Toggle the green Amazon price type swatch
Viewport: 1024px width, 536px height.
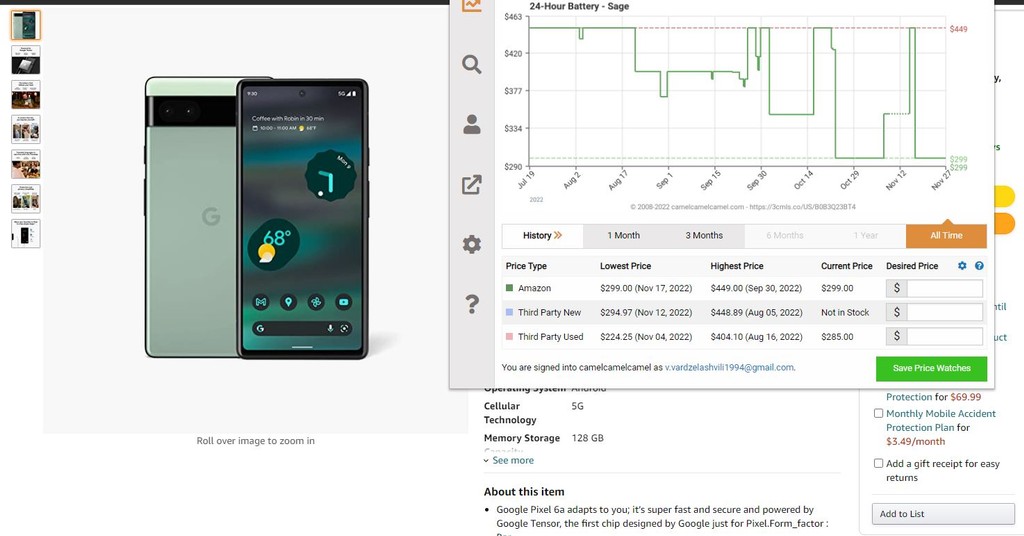tap(509, 288)
